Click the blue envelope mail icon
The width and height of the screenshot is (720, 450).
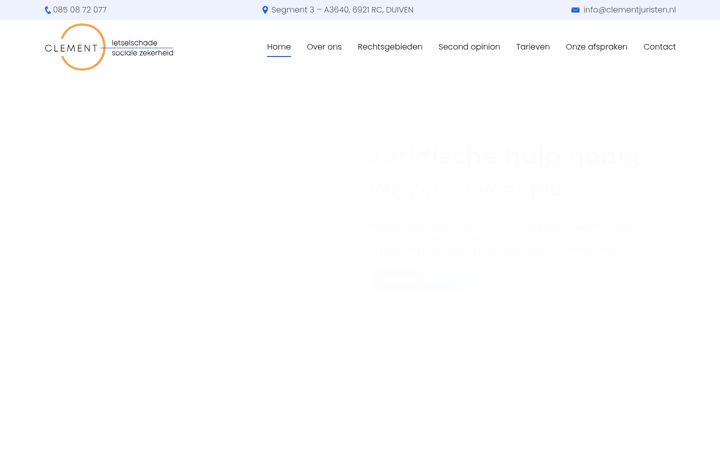(575, 10)
